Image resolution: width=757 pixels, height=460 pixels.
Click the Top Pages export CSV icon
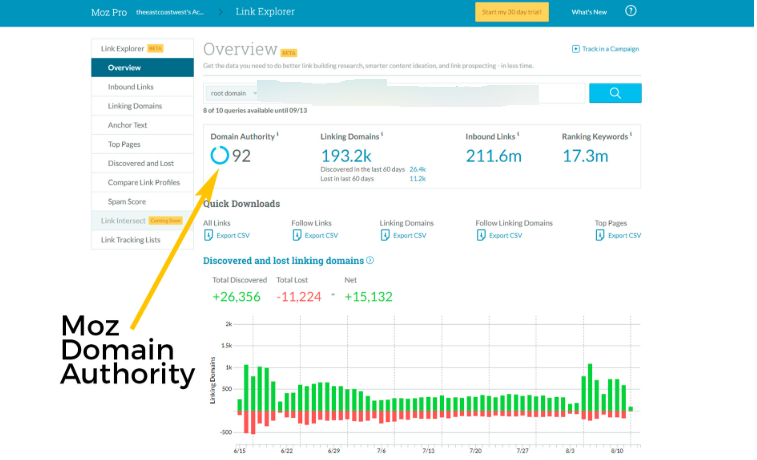(600, 235)
